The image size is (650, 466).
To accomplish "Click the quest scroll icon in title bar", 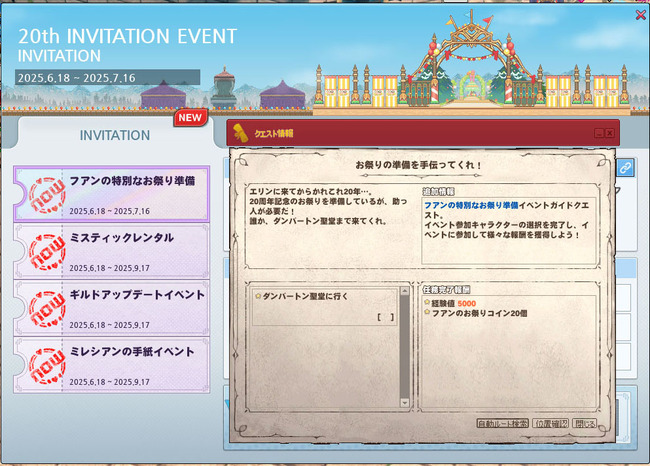I will [x=241, y=133].
